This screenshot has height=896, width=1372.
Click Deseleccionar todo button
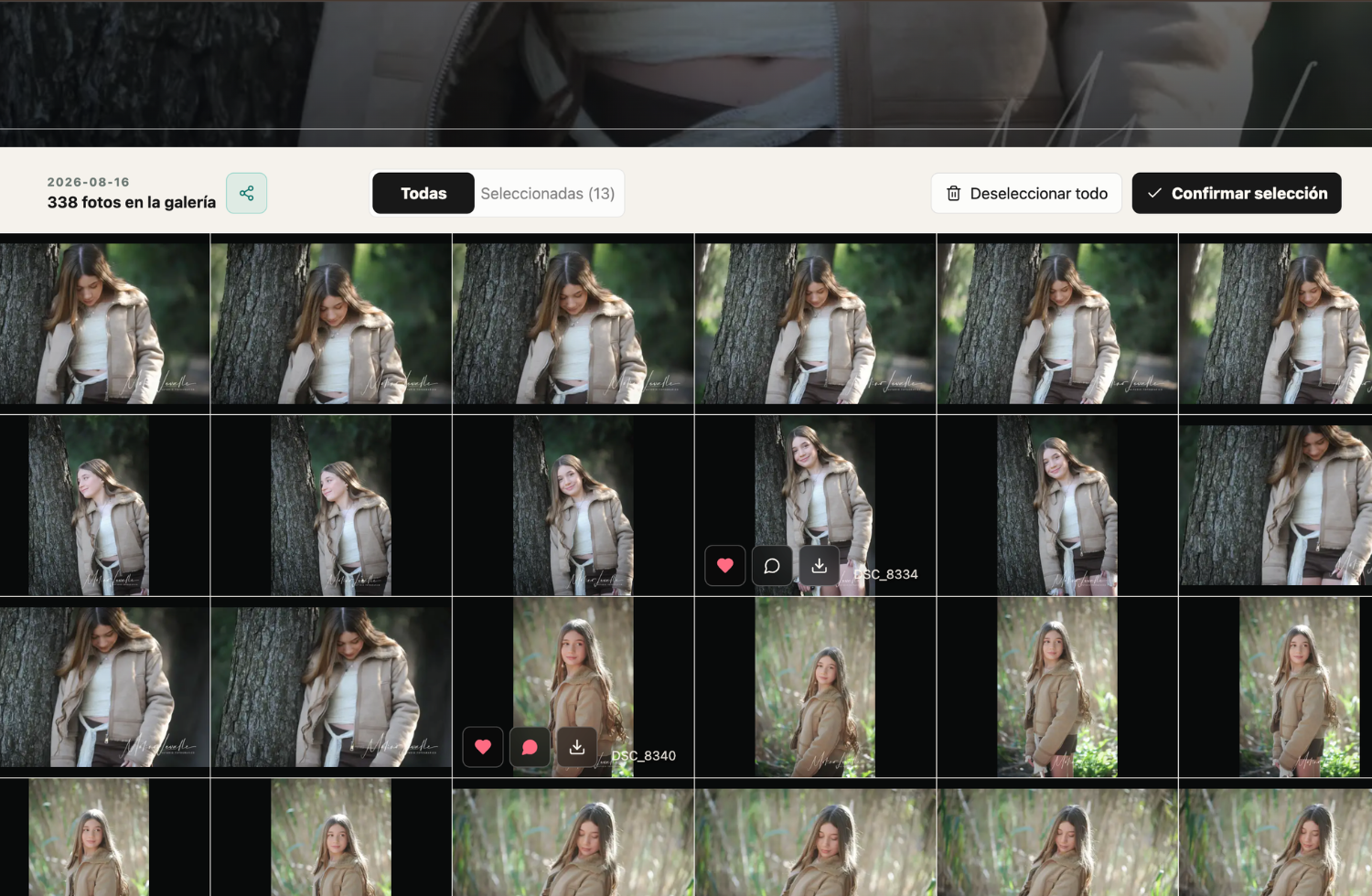point(1026,193)
